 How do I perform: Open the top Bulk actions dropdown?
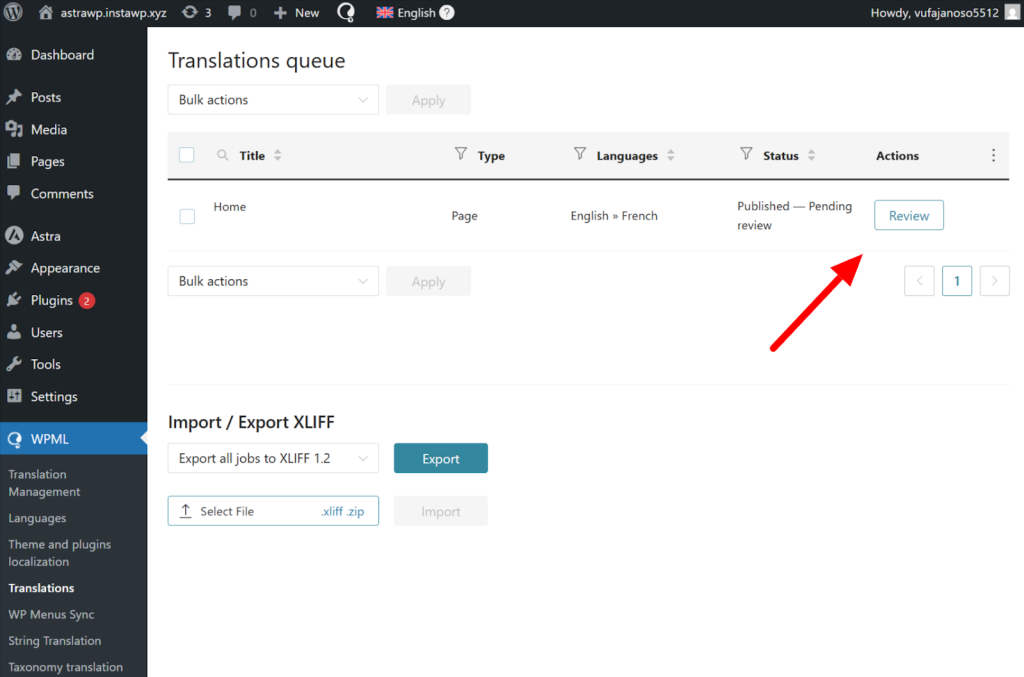click(x=273, y=100)
